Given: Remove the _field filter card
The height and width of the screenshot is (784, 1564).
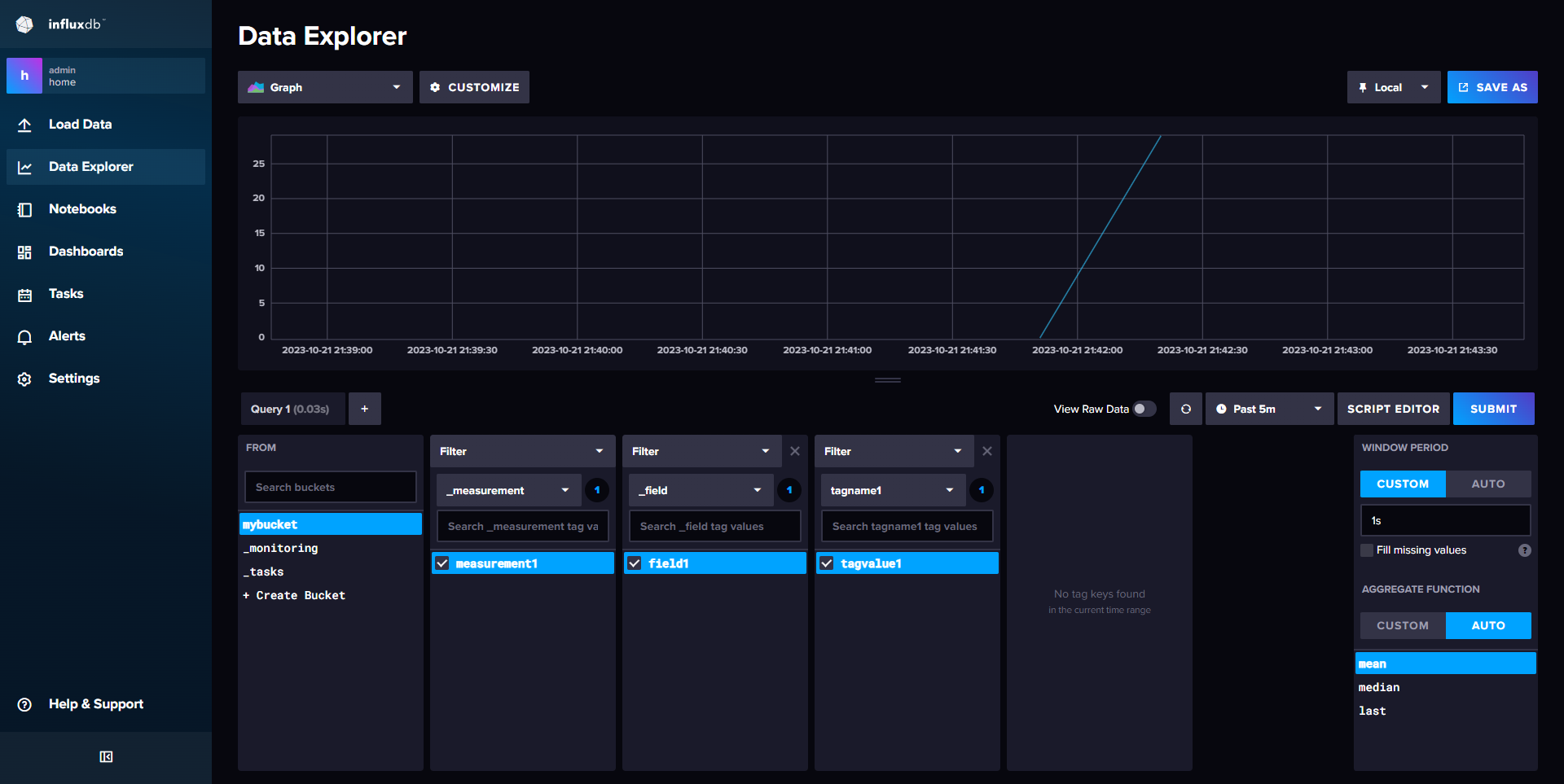Looking at the screenshot, I should click(x=795, y=451).
